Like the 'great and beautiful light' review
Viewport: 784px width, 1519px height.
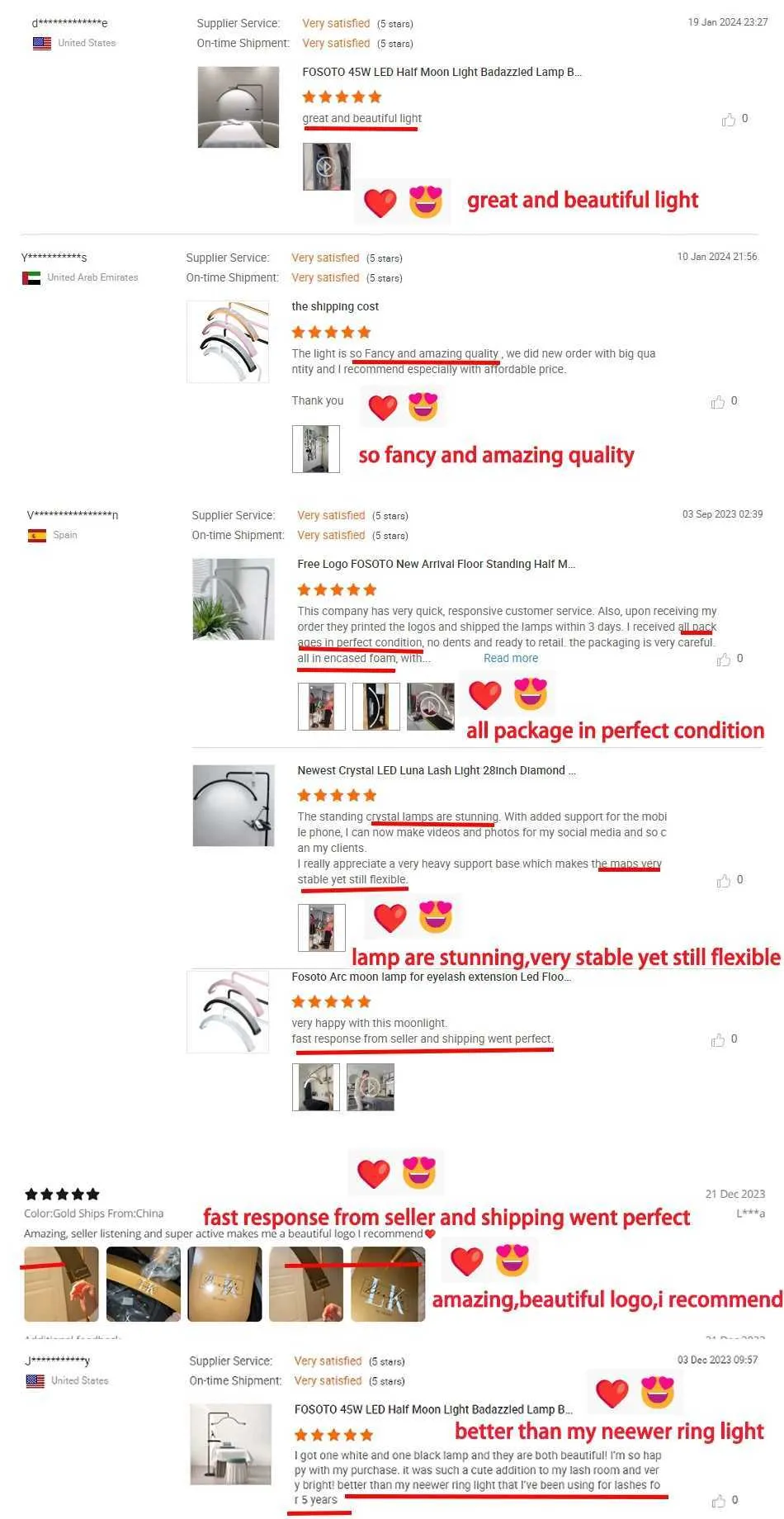(729, 120)
